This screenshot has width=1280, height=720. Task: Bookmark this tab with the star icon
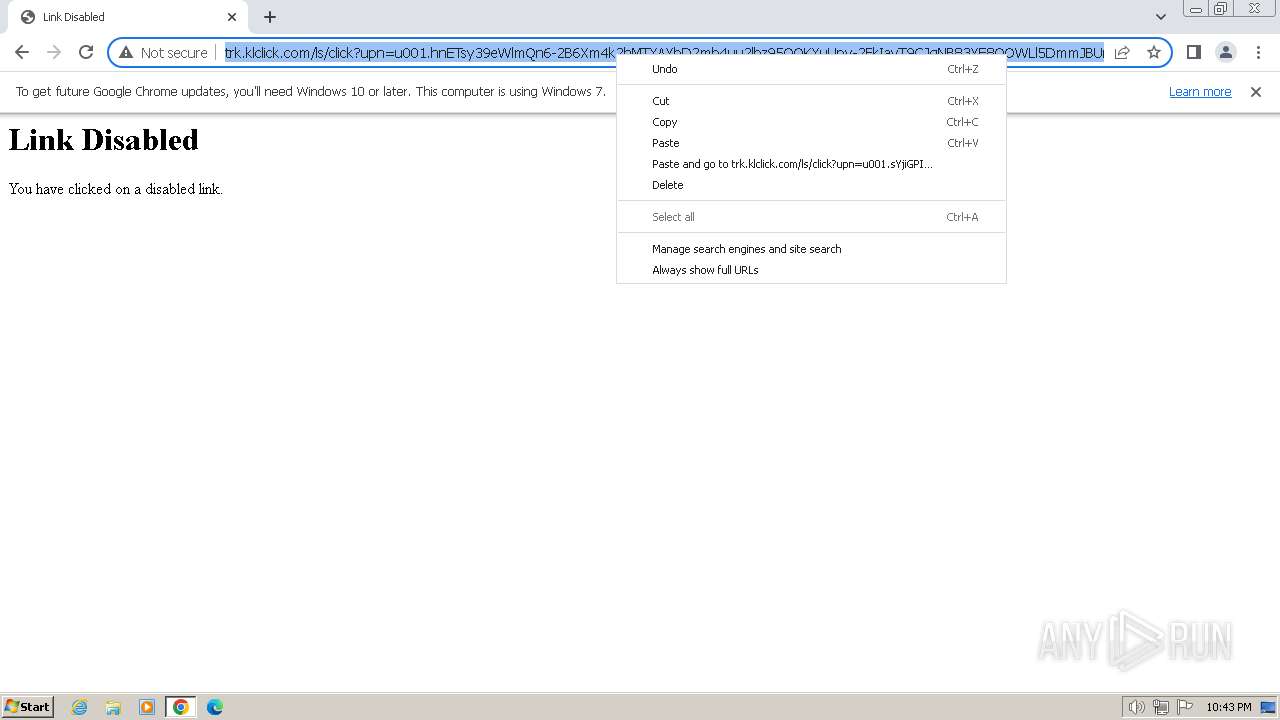[1154, 52]
